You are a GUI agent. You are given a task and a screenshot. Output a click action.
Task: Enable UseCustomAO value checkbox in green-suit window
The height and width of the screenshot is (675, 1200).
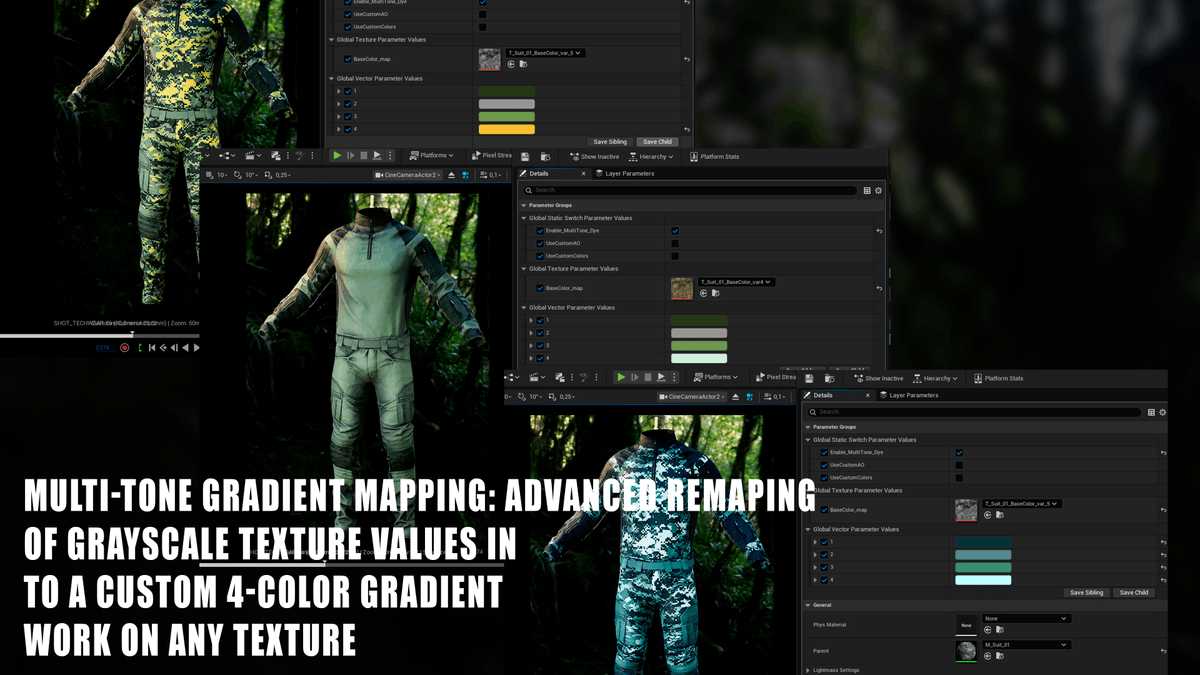pos(675,243)
